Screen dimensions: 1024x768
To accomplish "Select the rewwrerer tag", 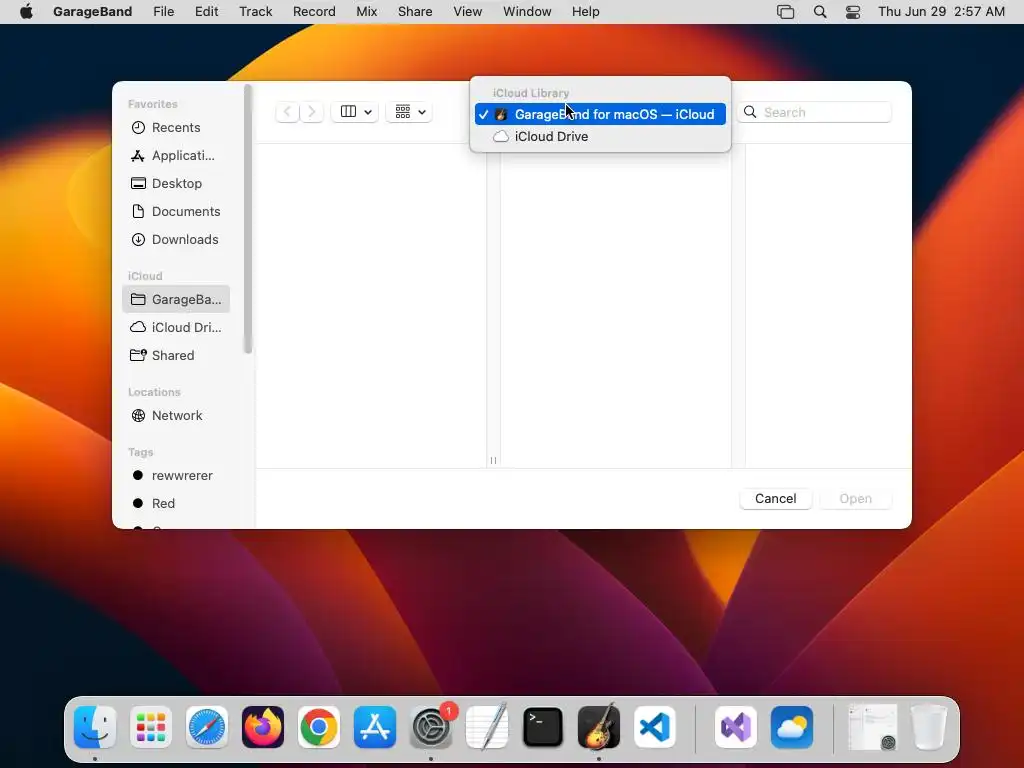I will pyautogui.click(x=176, y=475).
